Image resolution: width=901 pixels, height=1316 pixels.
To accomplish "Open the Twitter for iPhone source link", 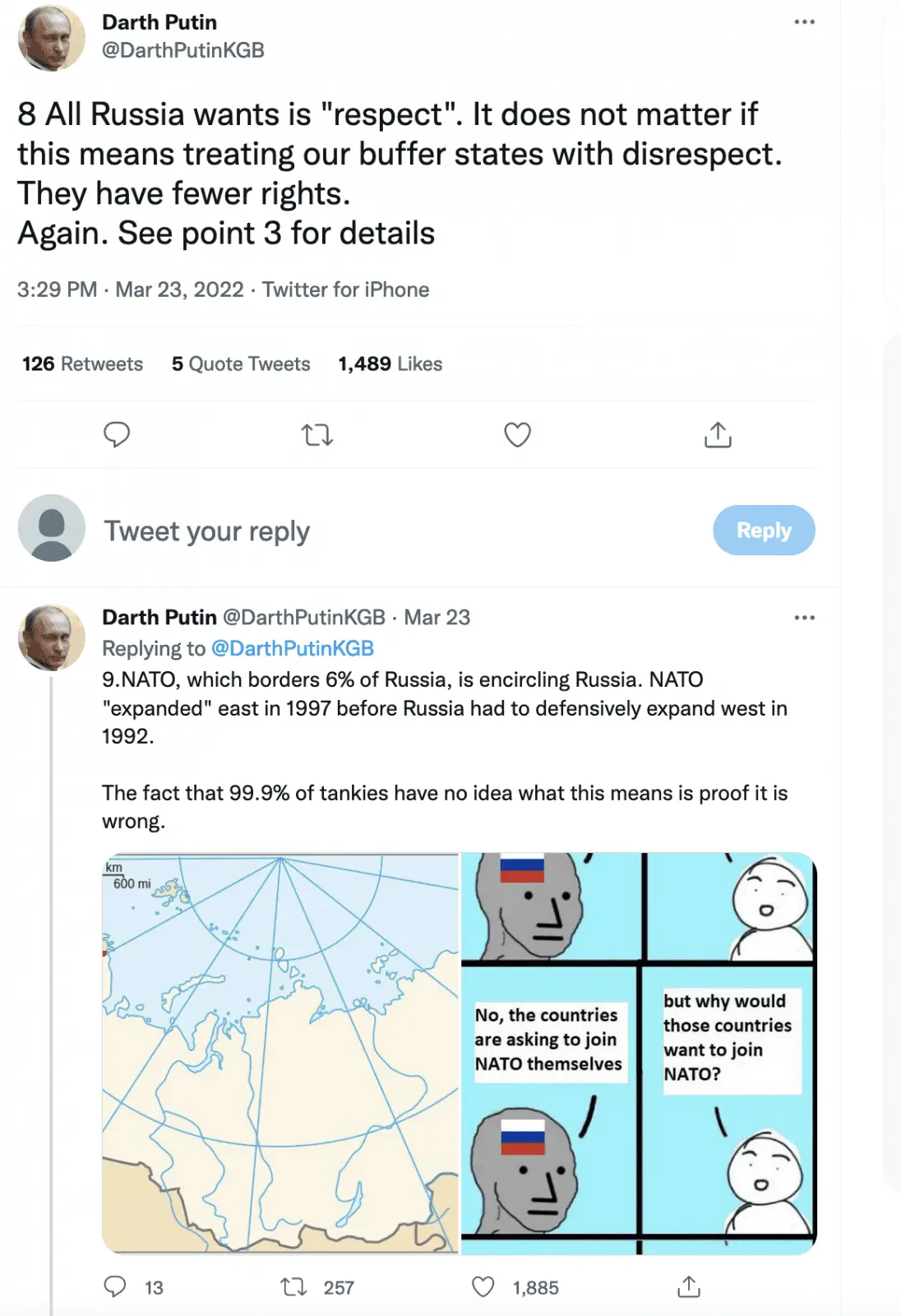I will click(x=345, y=290).
